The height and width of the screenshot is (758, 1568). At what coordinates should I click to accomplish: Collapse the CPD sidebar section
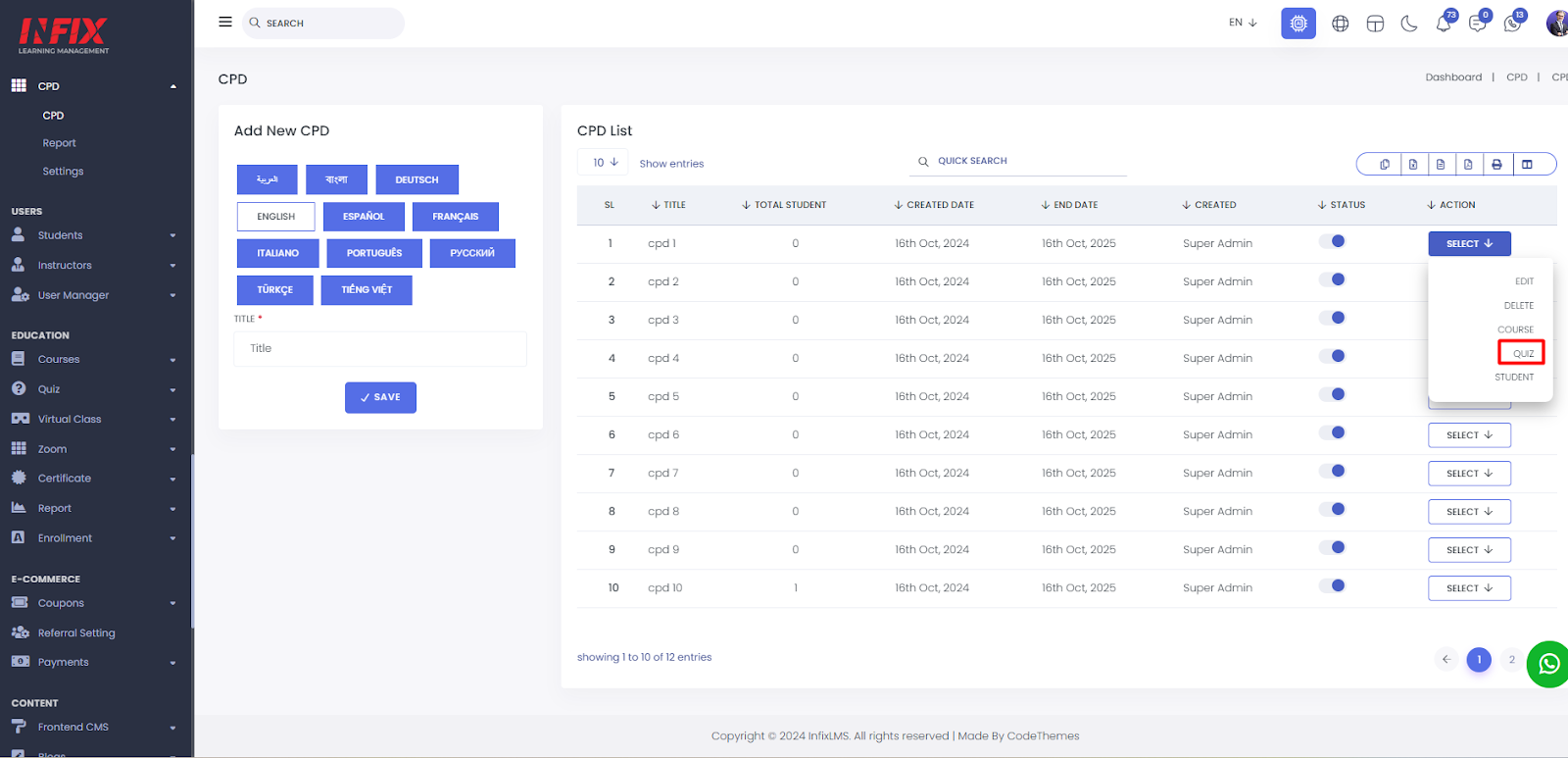(94, 86)
